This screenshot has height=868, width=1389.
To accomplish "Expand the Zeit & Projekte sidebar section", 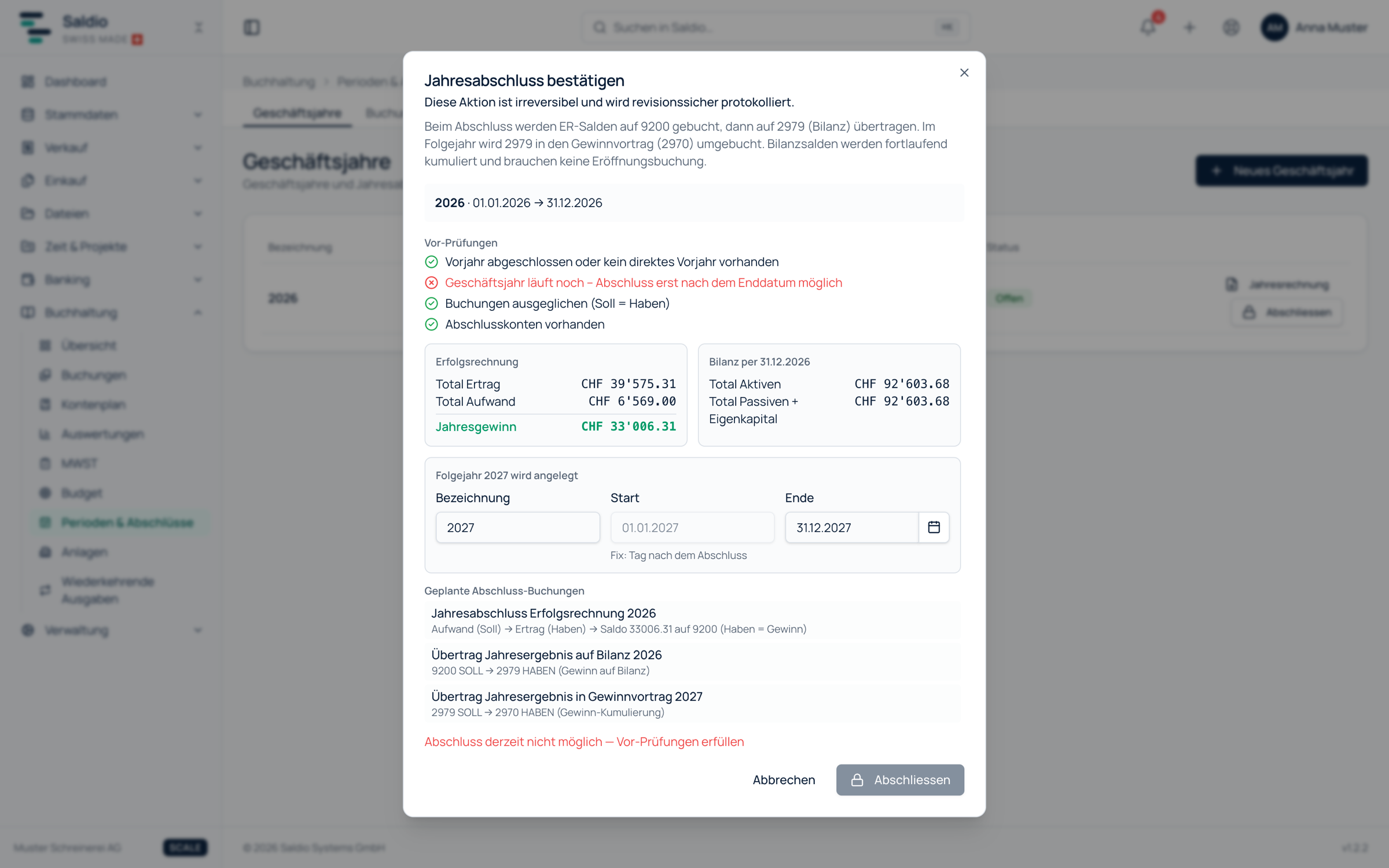I will click(x=111, y=247).
